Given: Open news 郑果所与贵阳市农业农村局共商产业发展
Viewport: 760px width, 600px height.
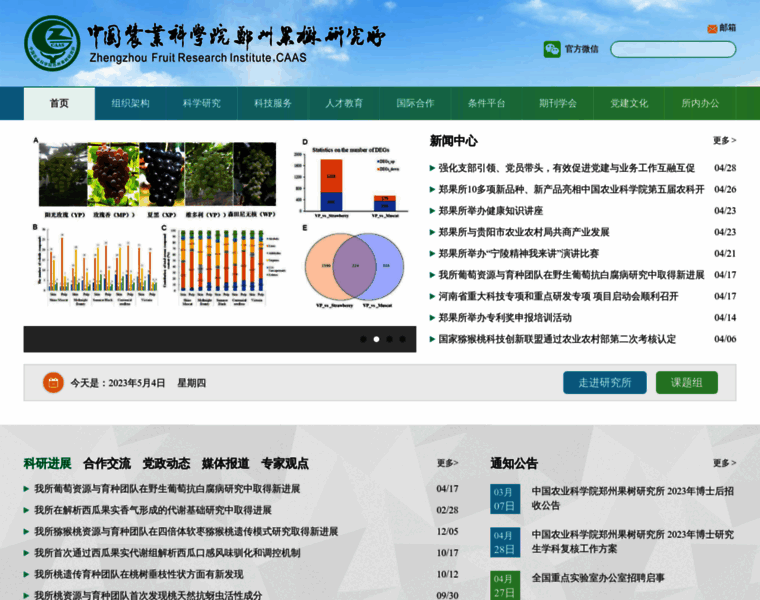Looking at the screenshot, I should point(523,232).
